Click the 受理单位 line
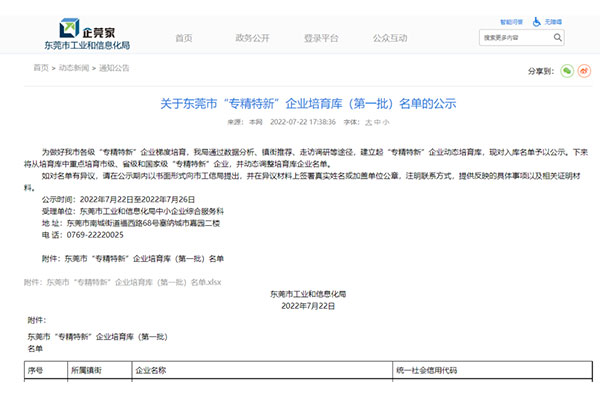This screenshot has width=600, height=398. [133, 211]
